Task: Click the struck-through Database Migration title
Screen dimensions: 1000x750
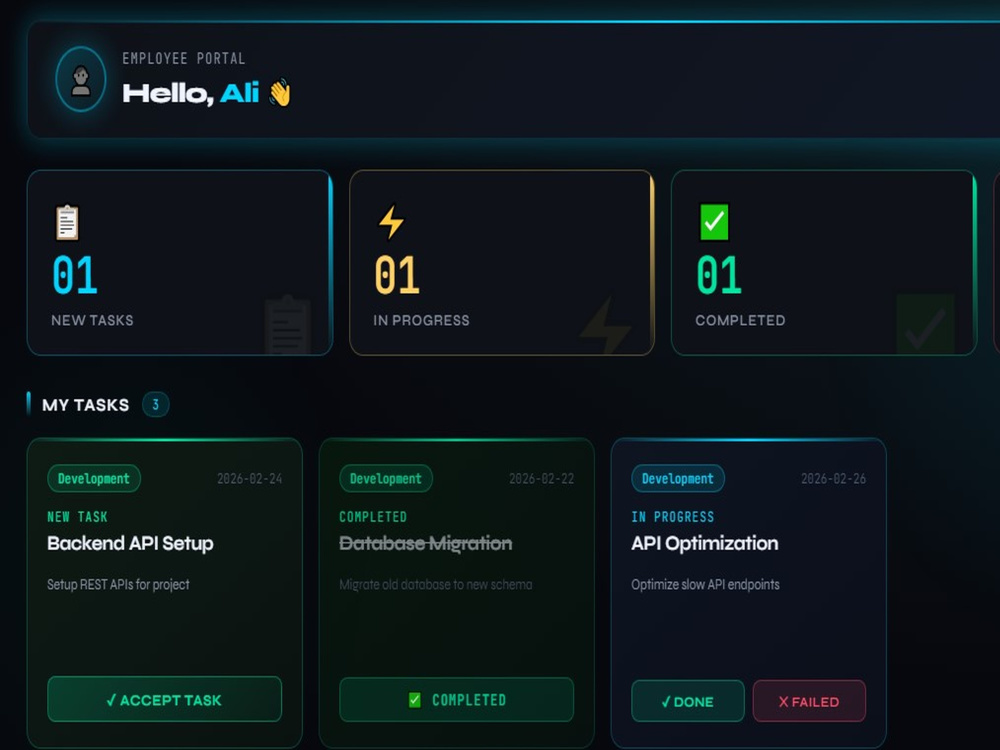Action: point(425,543)
